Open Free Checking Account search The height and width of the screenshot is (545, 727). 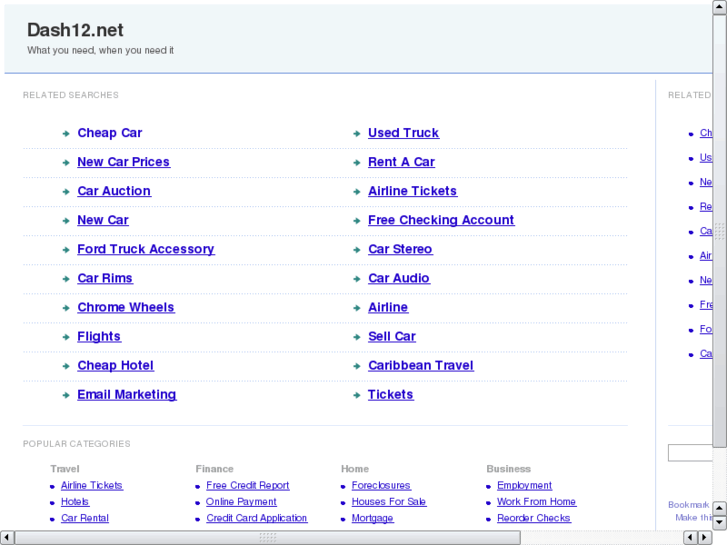[441, 220]
